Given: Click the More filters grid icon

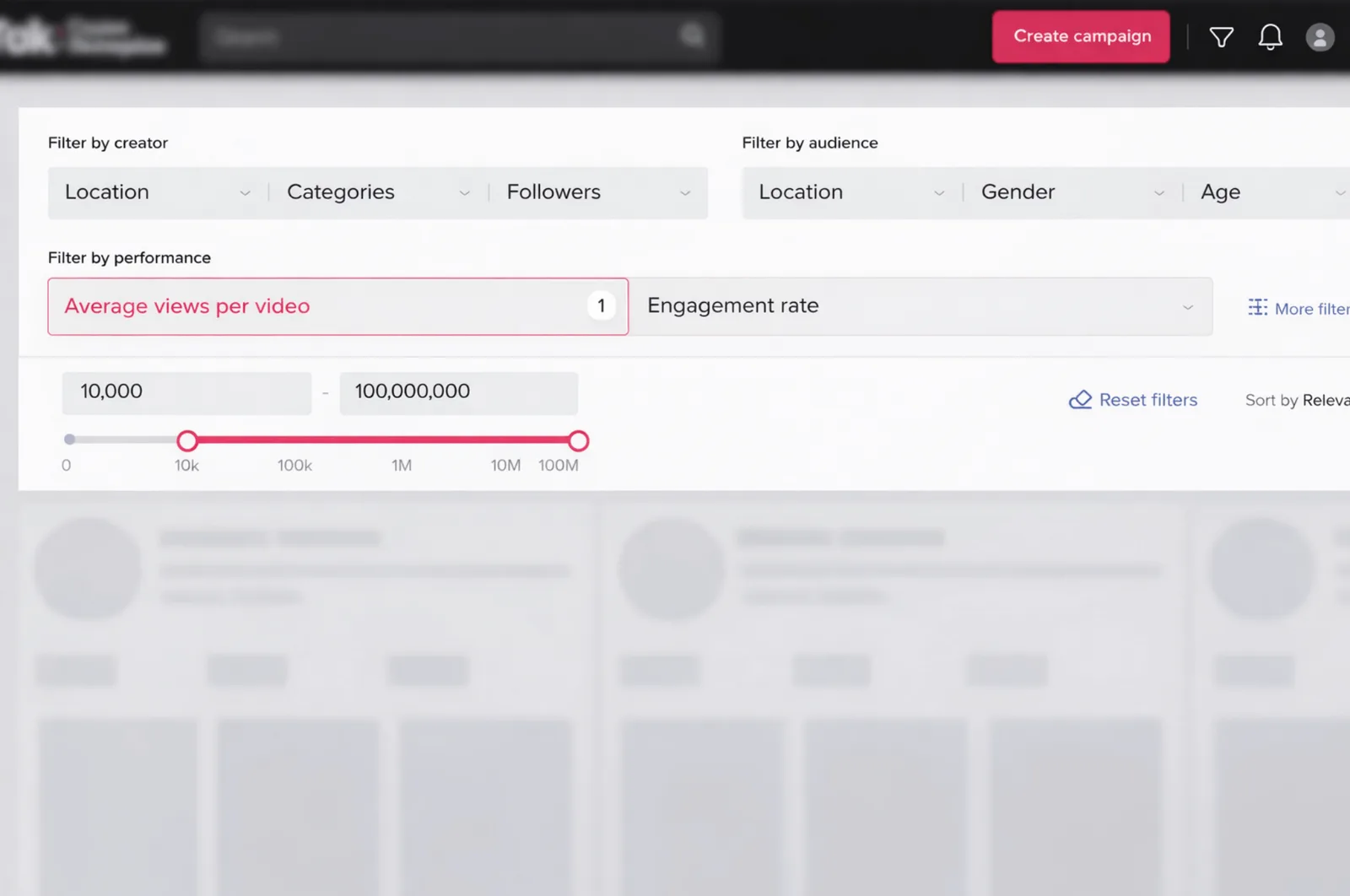Looking at the screenshot, I should coord(1257,308).
